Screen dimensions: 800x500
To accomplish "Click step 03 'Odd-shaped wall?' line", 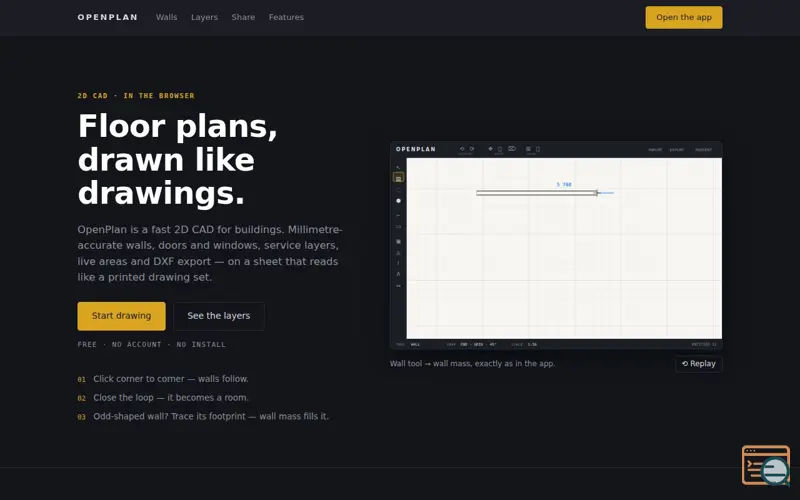I will point(203,416).
